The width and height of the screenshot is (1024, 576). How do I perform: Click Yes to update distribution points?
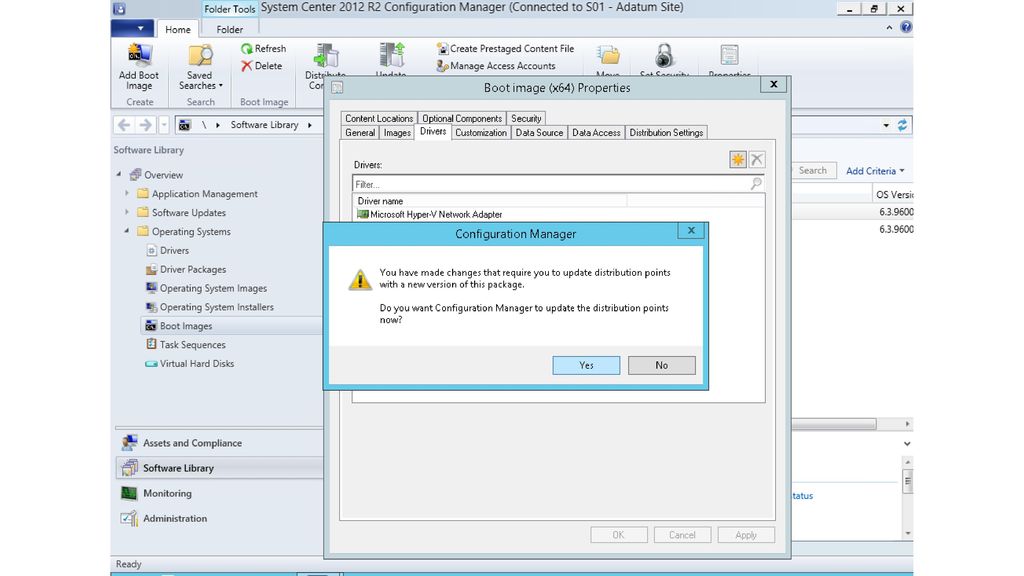586,365
